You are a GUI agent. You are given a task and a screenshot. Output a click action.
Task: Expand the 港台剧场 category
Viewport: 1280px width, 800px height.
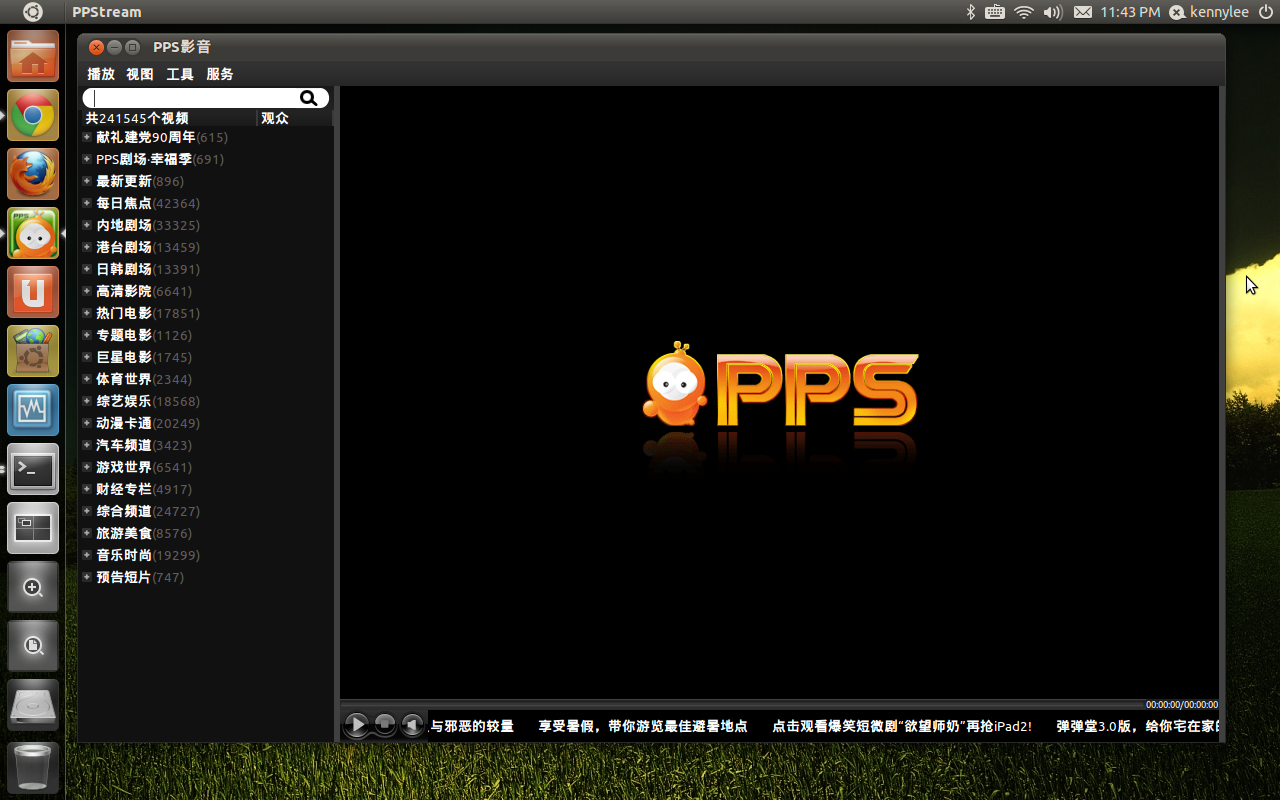tap(87, 247)
